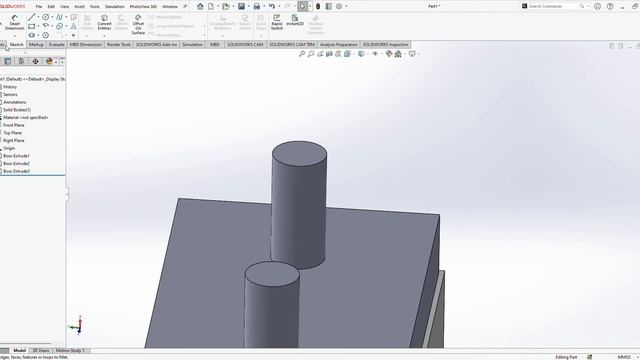This screenshot has width=640, height=360.
Task: Click the Sensors folder item
Action: tap(10, 95)
